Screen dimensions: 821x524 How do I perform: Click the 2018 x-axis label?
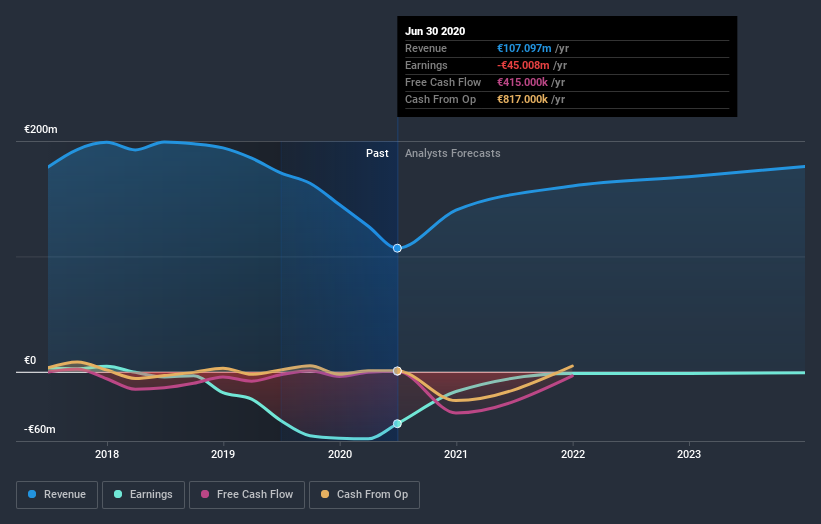point(107,454)
